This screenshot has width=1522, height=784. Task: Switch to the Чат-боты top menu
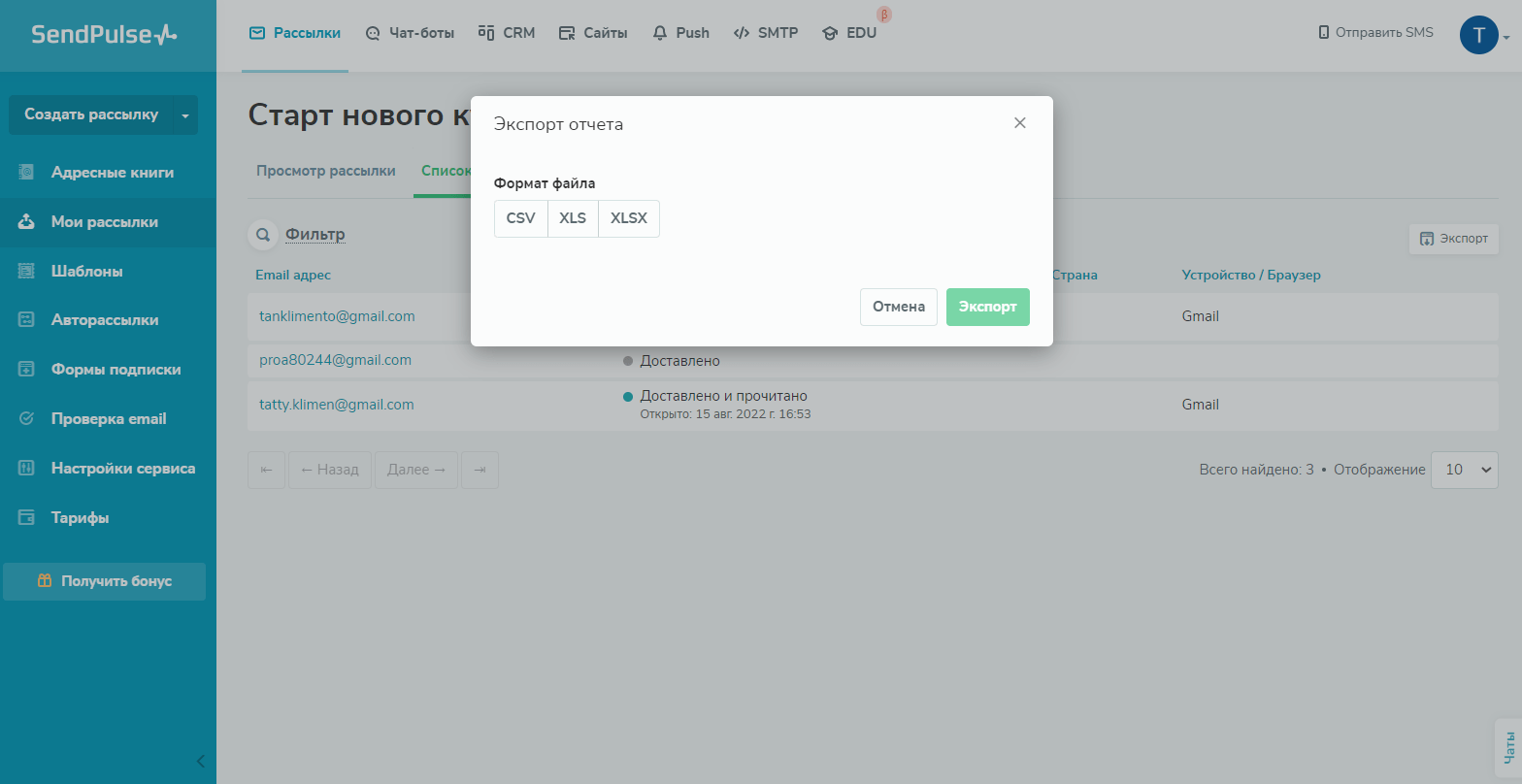point(409,33)
